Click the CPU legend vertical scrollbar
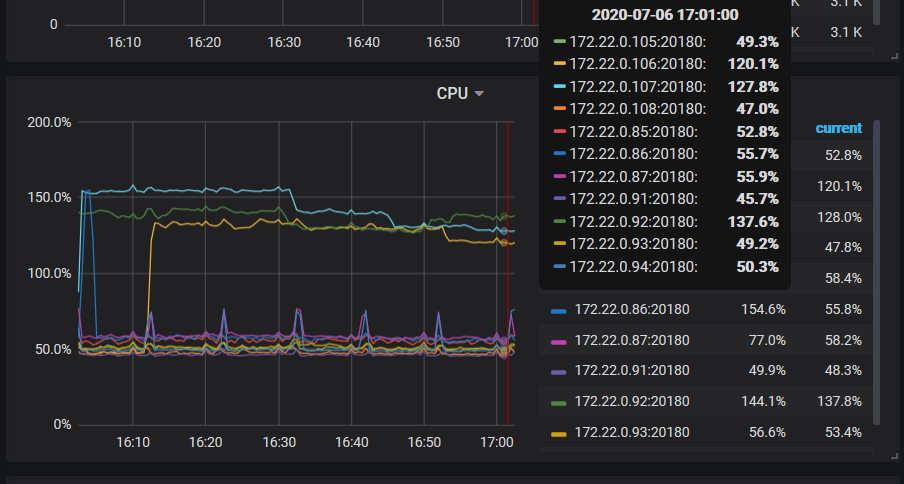 pos(877,273)
